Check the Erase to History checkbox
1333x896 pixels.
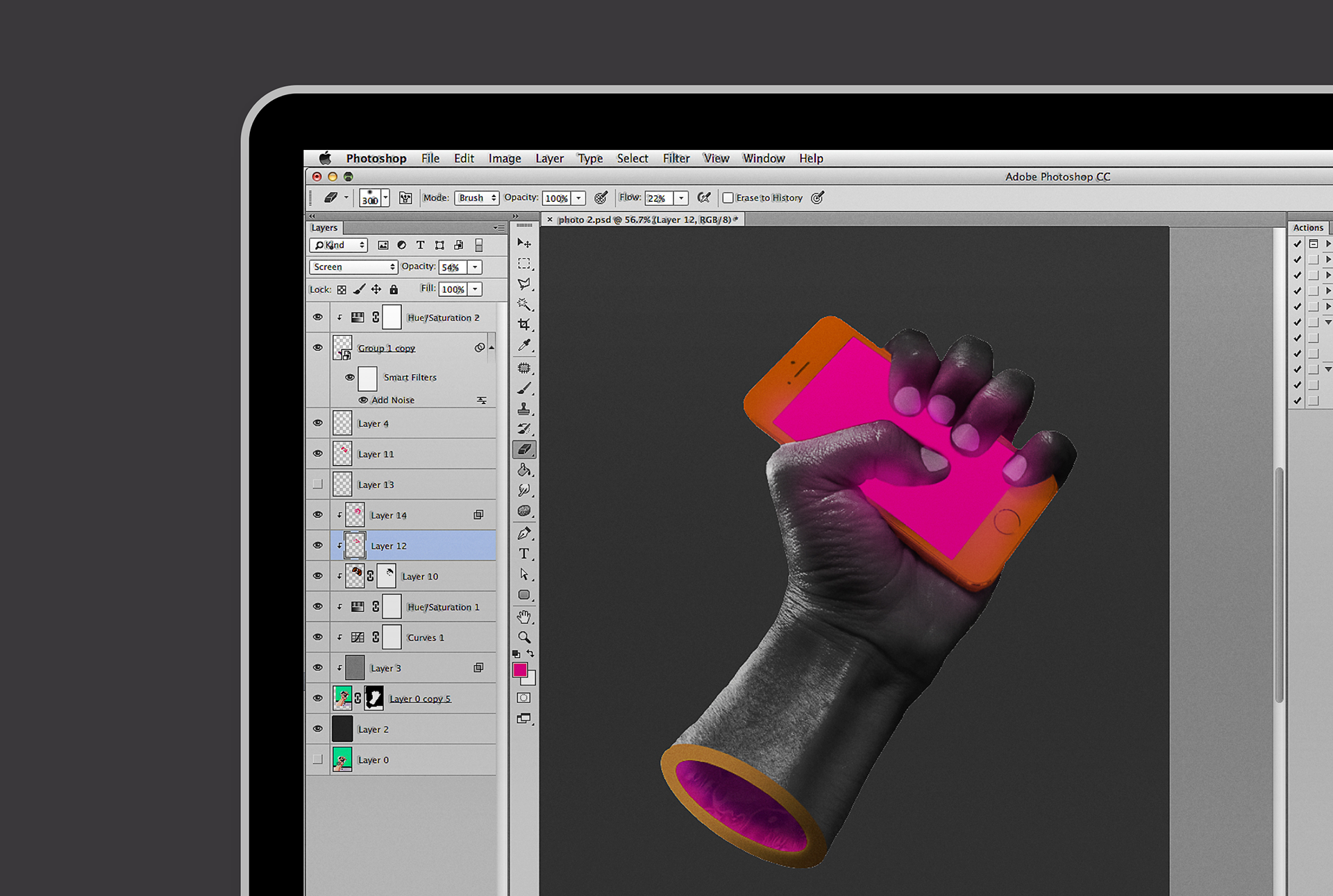pyautogui.click(x=728, y=198)
